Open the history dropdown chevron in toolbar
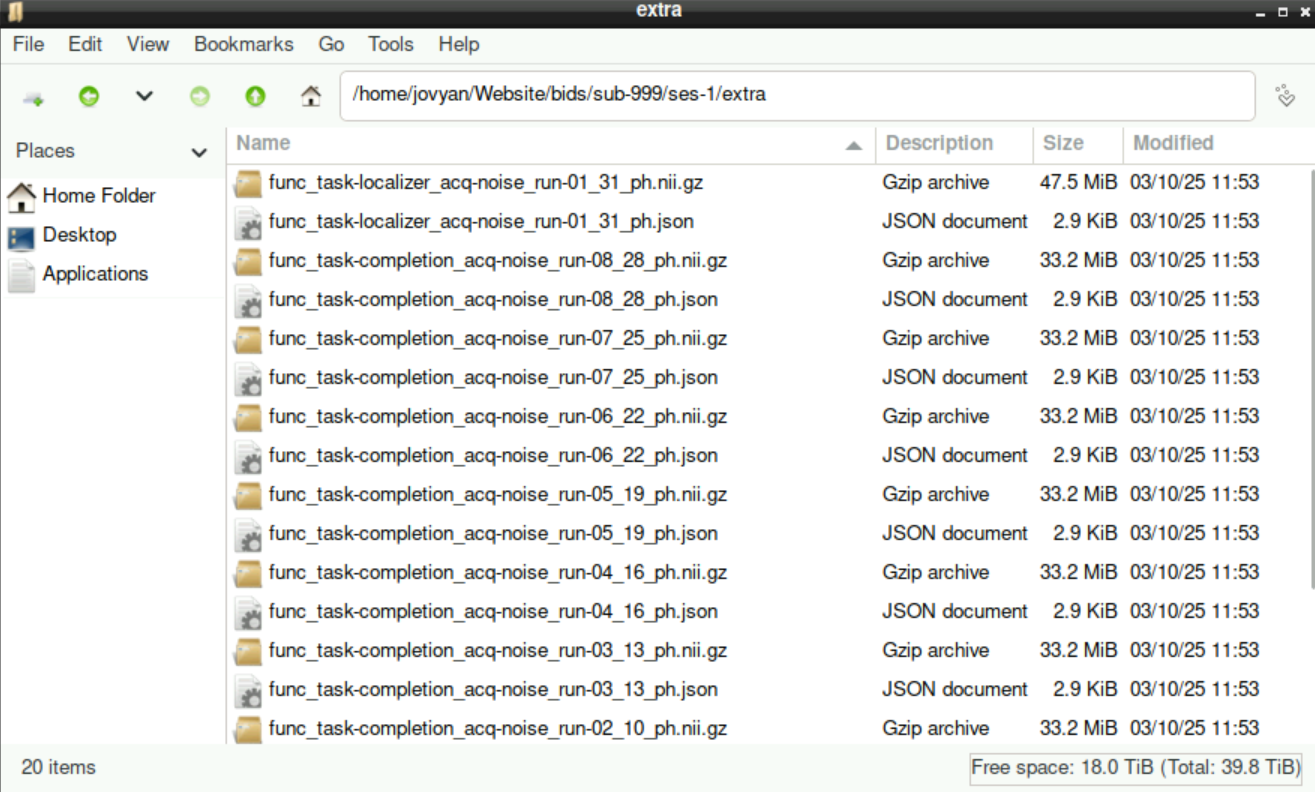 click(x=144, y=97)
